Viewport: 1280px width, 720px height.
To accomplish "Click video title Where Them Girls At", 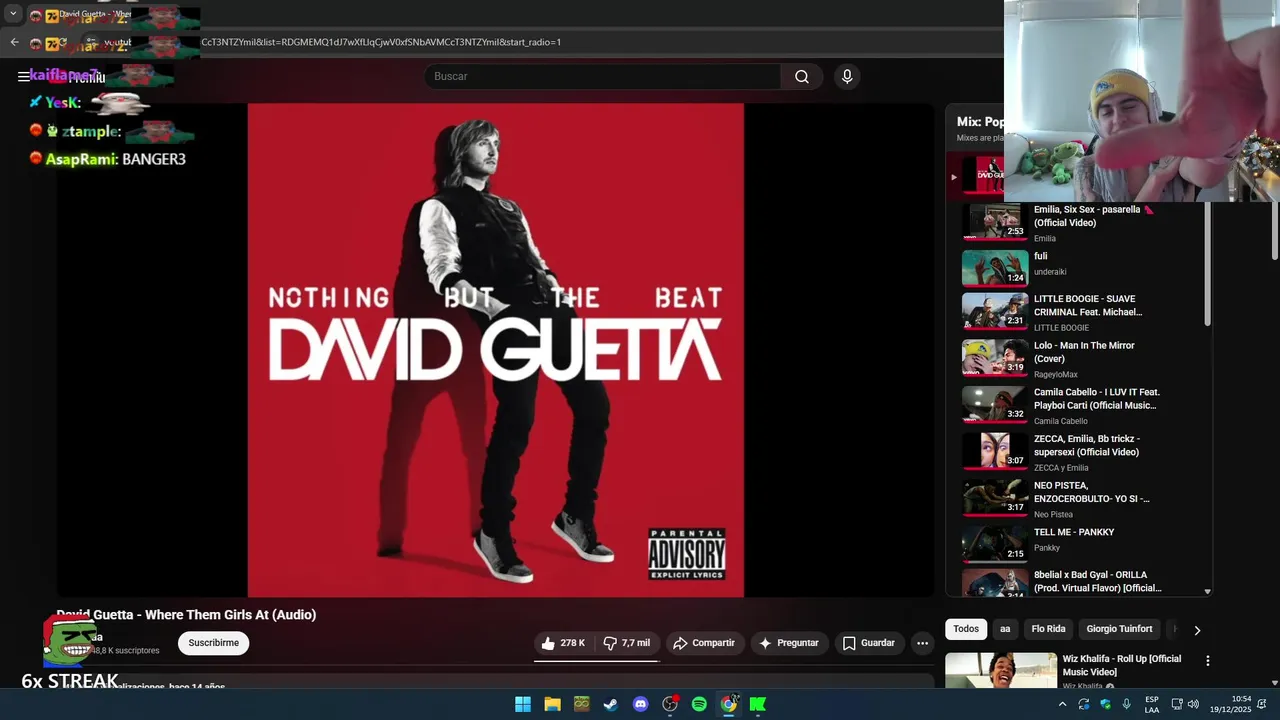I will coord(186,615).
